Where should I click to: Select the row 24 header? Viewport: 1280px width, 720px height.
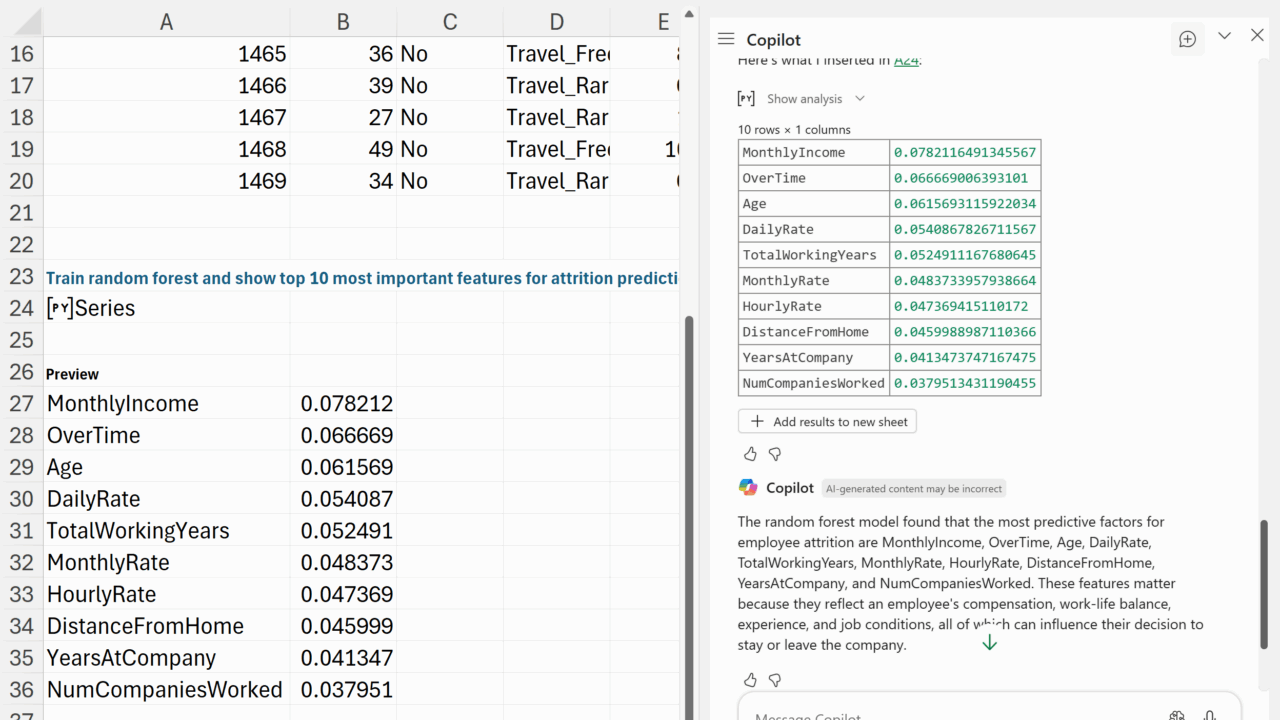point(21,308)
